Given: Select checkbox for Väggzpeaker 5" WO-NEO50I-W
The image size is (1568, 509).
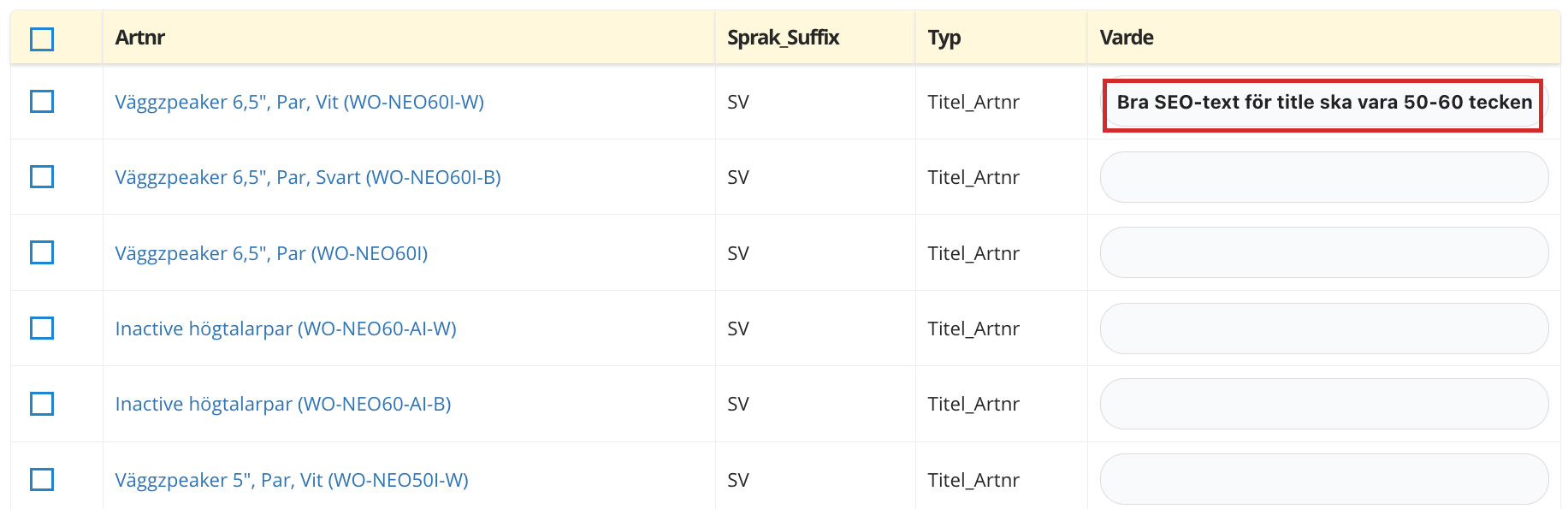Looking at the screenshot, I should 42,479.
